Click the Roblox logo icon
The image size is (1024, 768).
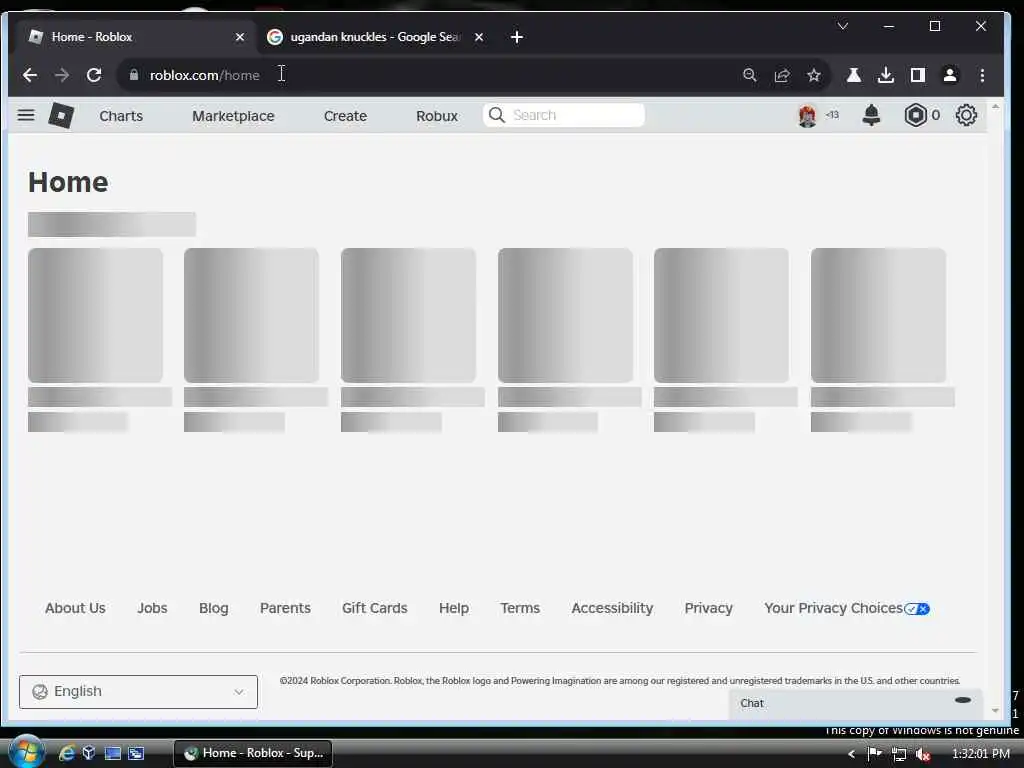click(61, 116)
